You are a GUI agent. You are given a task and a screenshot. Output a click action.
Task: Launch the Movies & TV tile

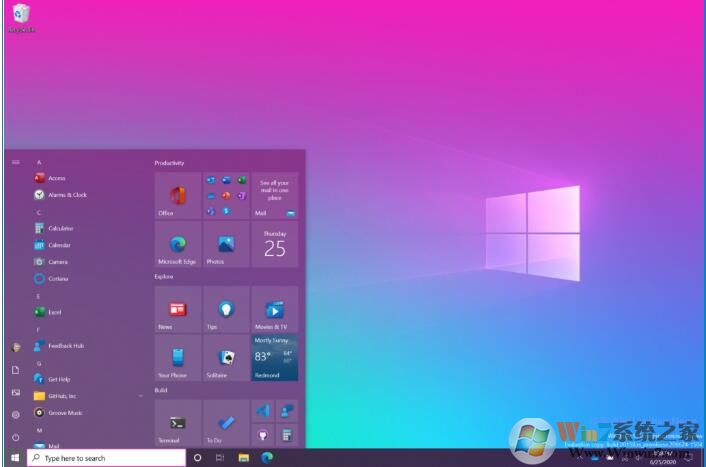click(x=275, y=309)
